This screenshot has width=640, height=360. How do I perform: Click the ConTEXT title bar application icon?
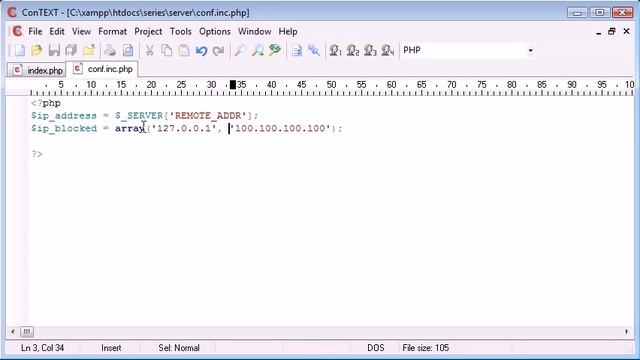tap(12, 12)
